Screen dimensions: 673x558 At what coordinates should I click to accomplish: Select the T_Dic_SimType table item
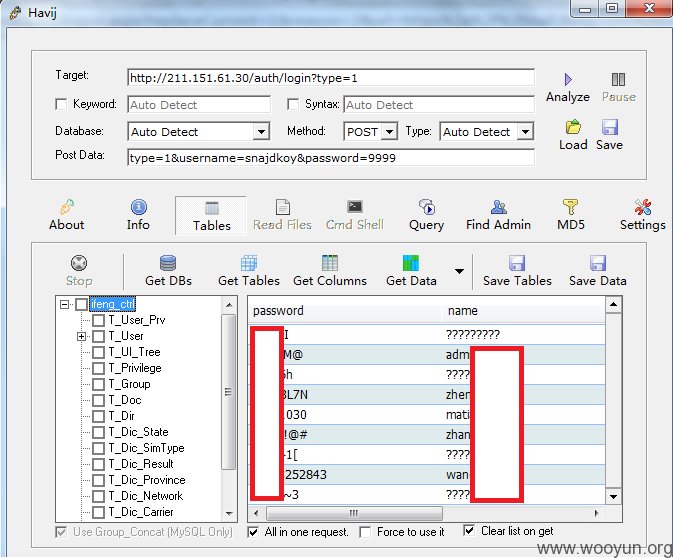click(x=146, y=448)
